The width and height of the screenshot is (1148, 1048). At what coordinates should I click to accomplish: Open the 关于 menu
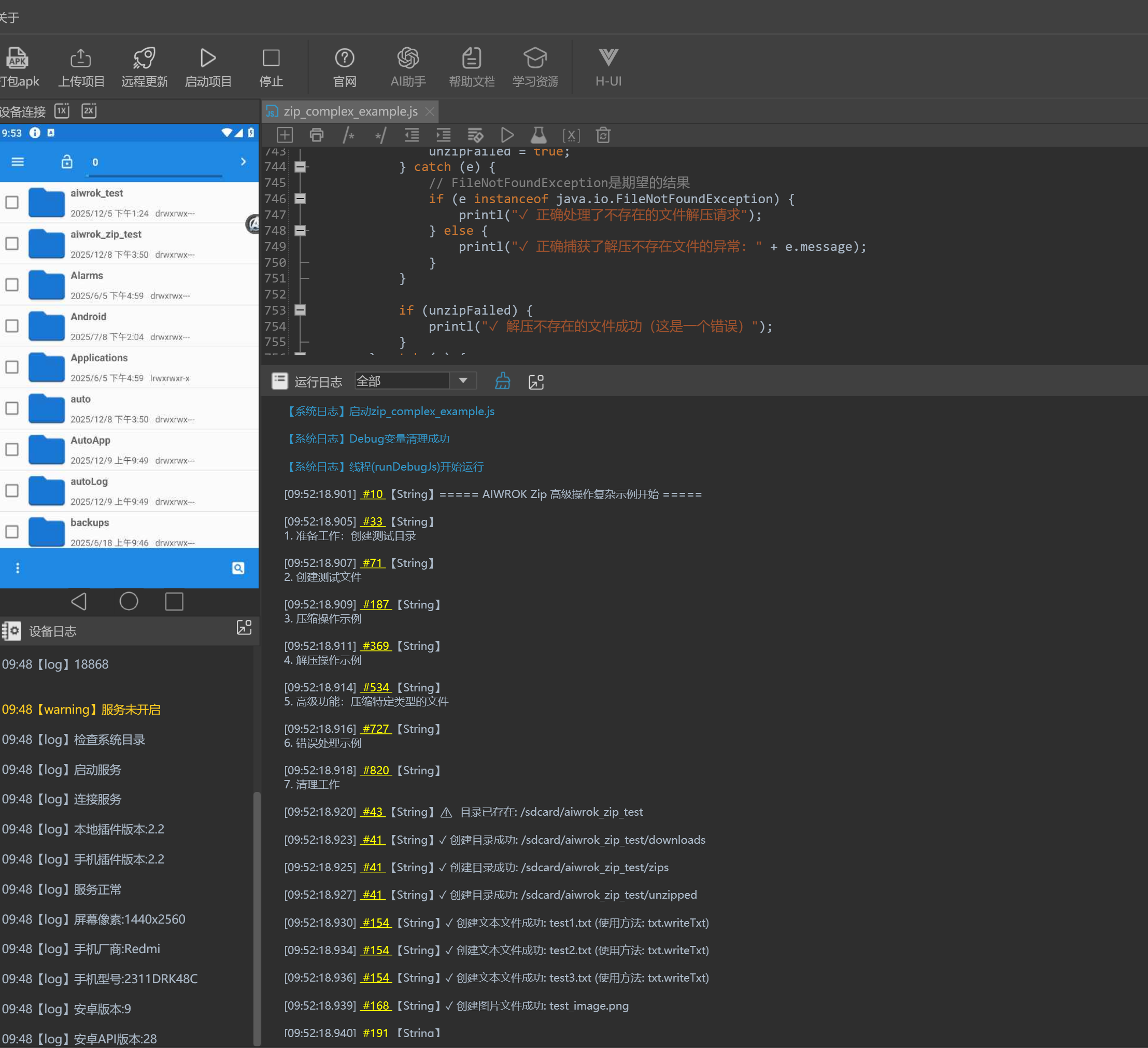click(x=9, y=17)
